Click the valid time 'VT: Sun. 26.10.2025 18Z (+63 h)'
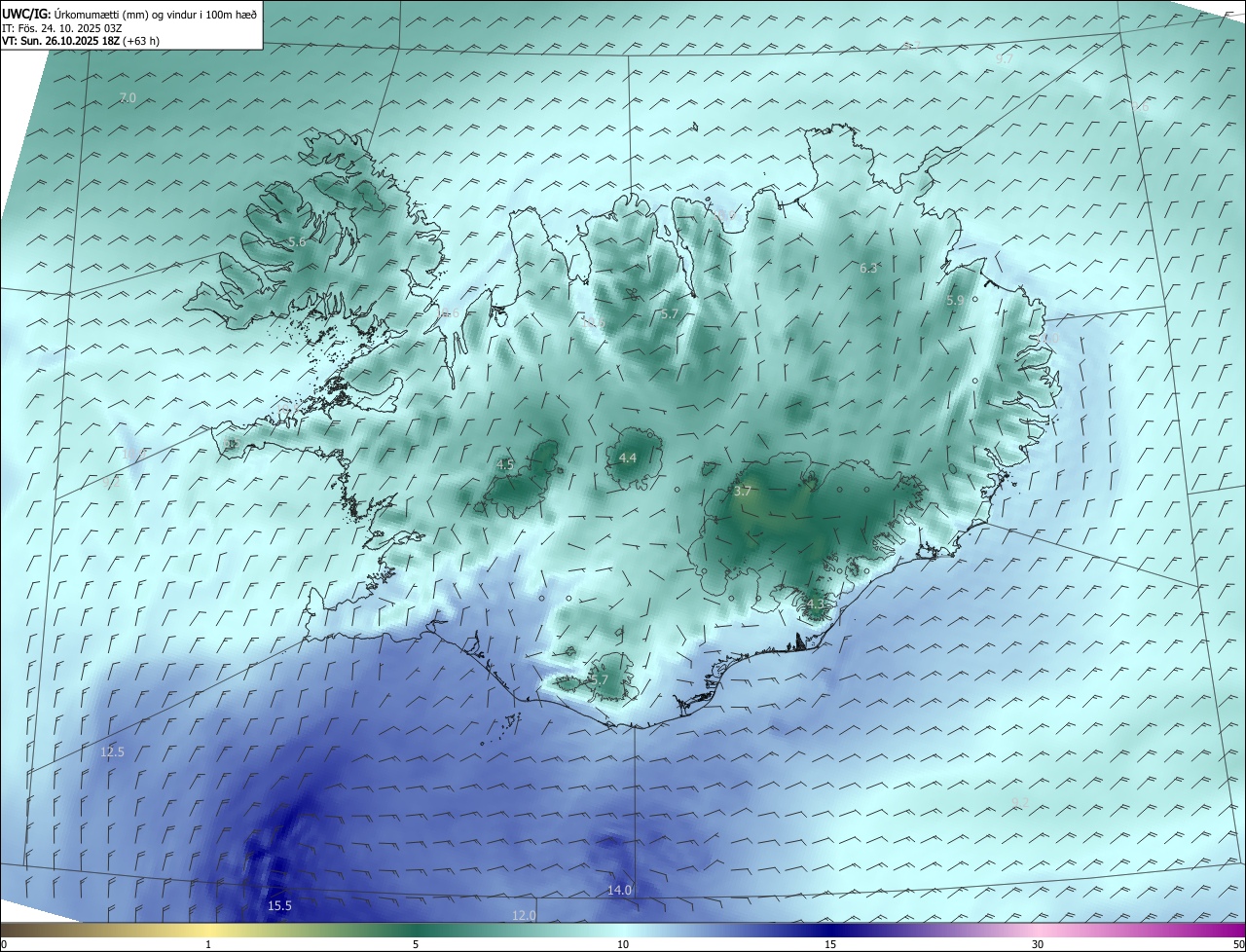 81,41
